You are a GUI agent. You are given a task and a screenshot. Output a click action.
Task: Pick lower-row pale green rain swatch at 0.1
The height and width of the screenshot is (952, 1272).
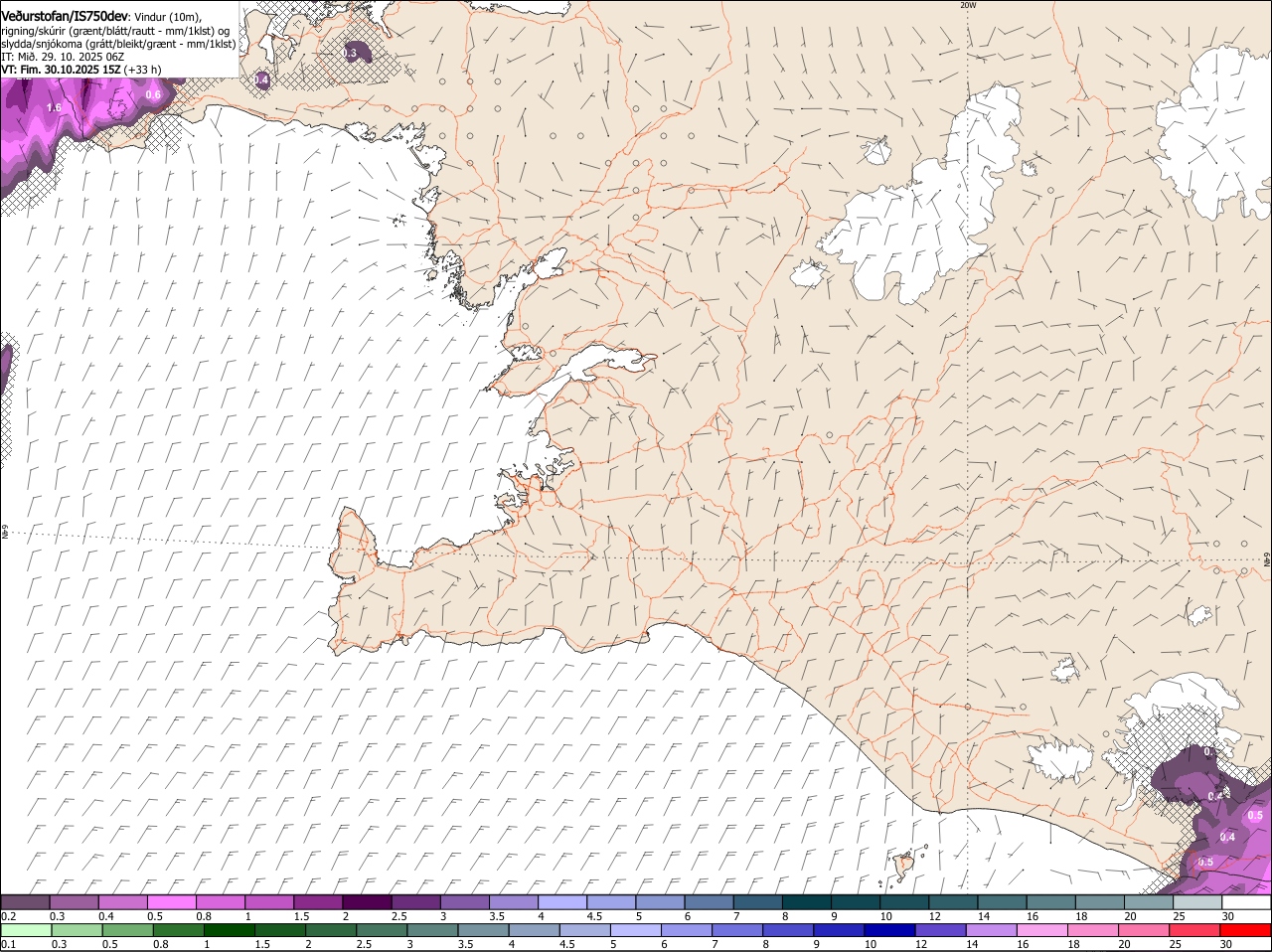click(x=26, y=930)
